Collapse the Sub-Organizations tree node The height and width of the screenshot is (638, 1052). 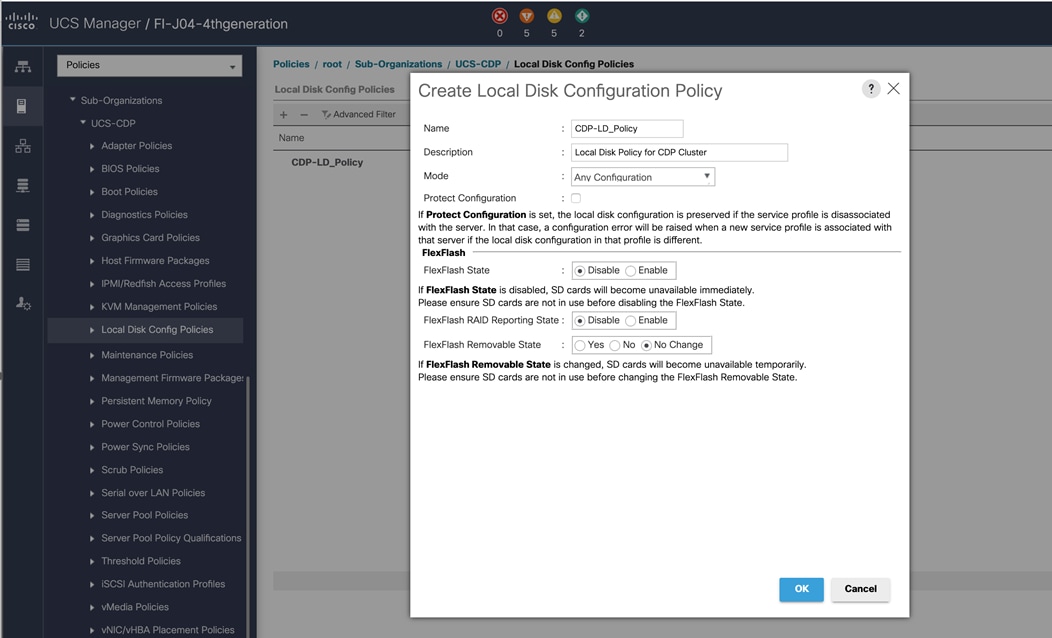[72, 100]
